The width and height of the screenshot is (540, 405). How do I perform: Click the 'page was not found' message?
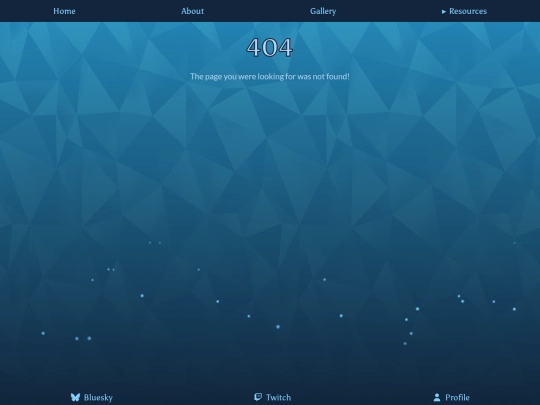pyautogui.click(x=270, y=76)
